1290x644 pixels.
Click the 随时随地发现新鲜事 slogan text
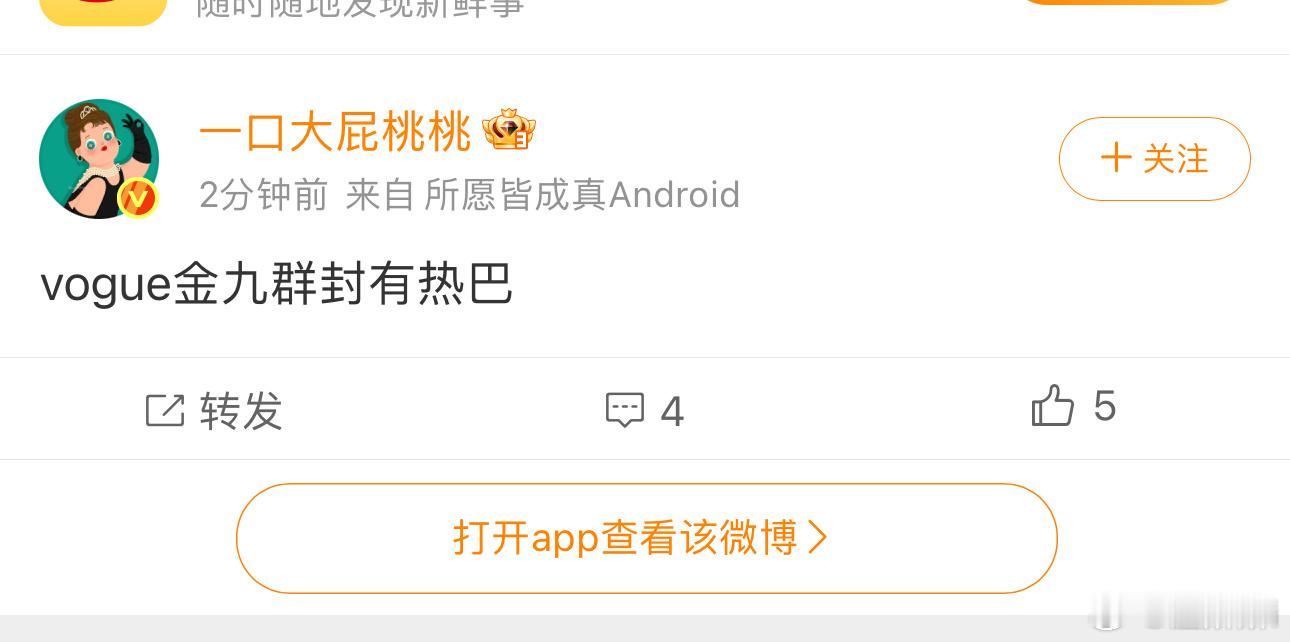click(x=360, y=9)
